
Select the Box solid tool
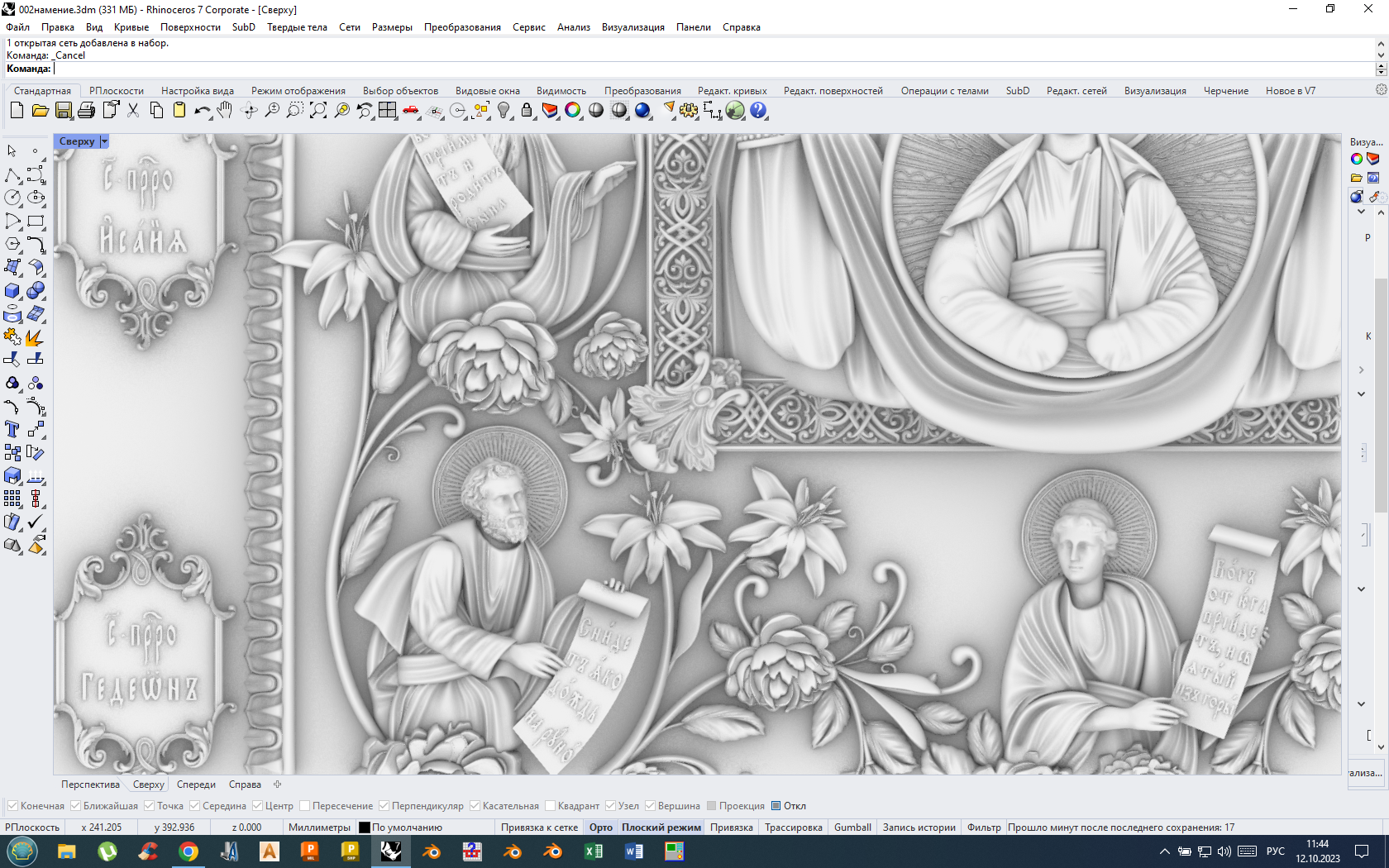point(12,291)
